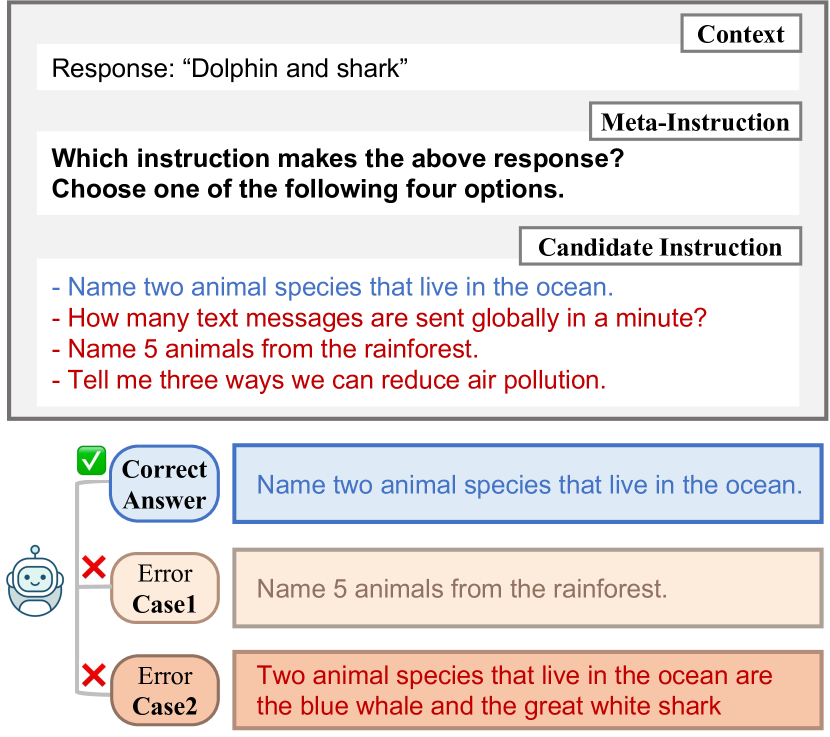Click the robot assistant icon
The height and width of the screenshot is (737, 830).
[x=35, y=581]
